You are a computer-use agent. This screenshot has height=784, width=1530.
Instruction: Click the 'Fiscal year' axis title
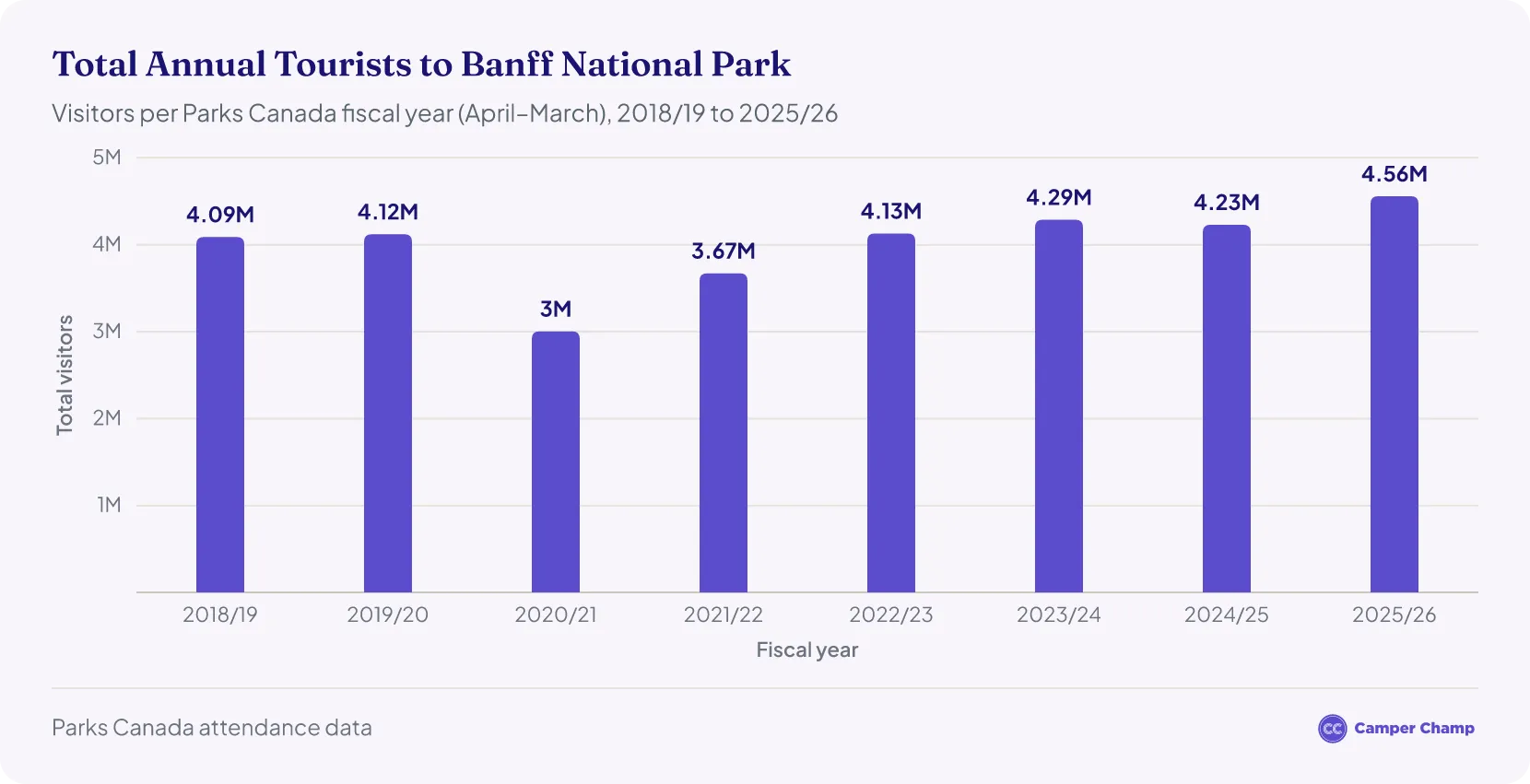[807, 650]
